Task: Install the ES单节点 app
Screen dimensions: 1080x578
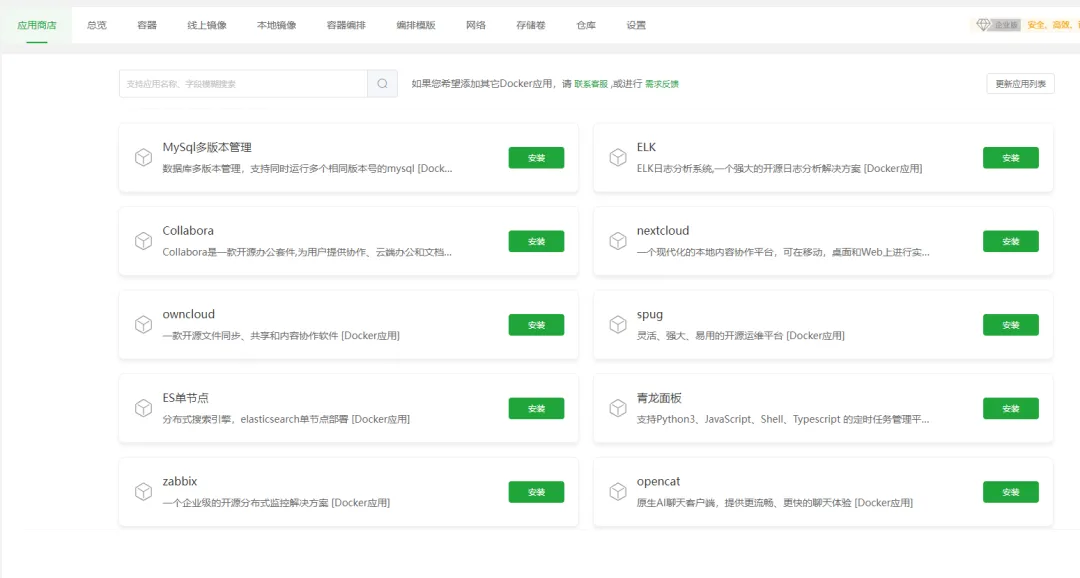Action: [537, 409]
